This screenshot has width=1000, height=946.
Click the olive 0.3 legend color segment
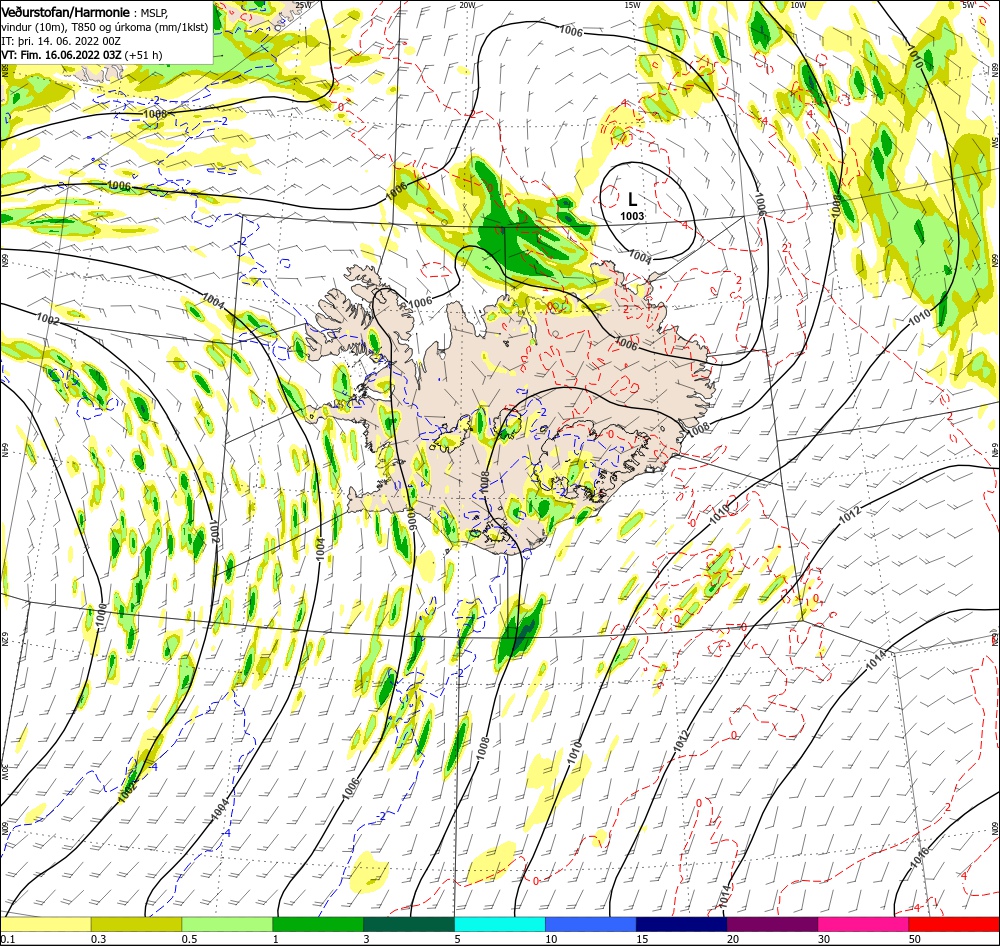click(136, 924)
